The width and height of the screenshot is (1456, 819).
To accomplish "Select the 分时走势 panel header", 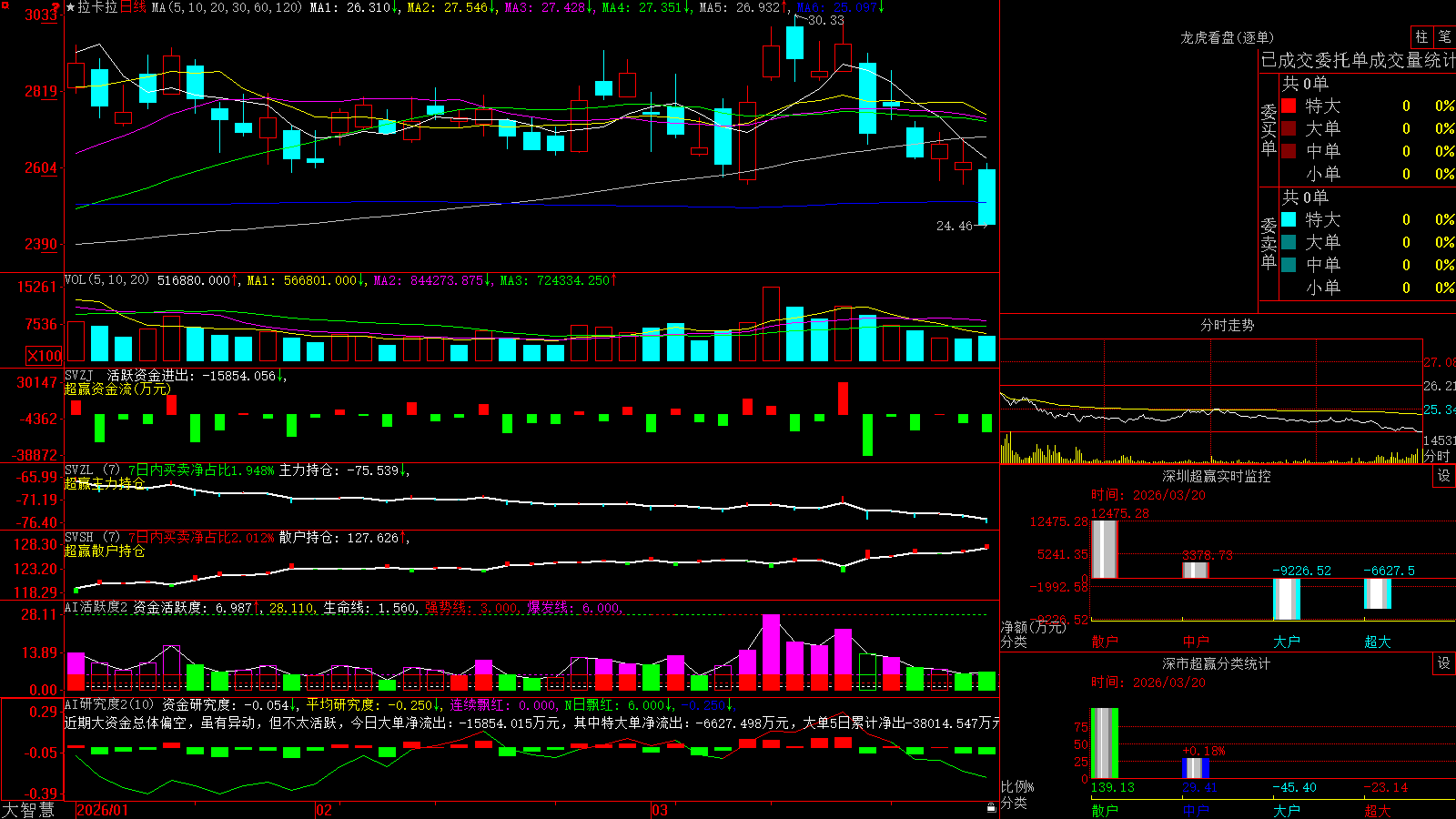I will [x=1227, y=325].
